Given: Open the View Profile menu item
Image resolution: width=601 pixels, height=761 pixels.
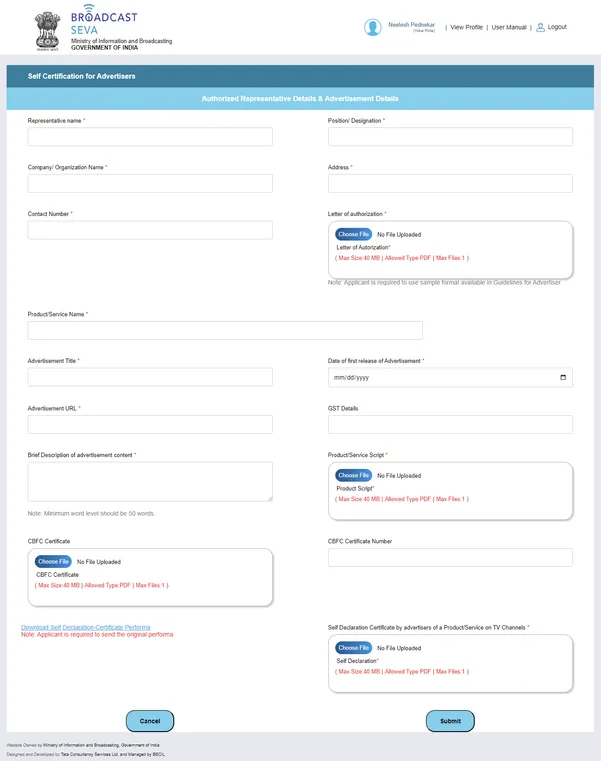Looking at the screenshot, I should pos(466,27).
